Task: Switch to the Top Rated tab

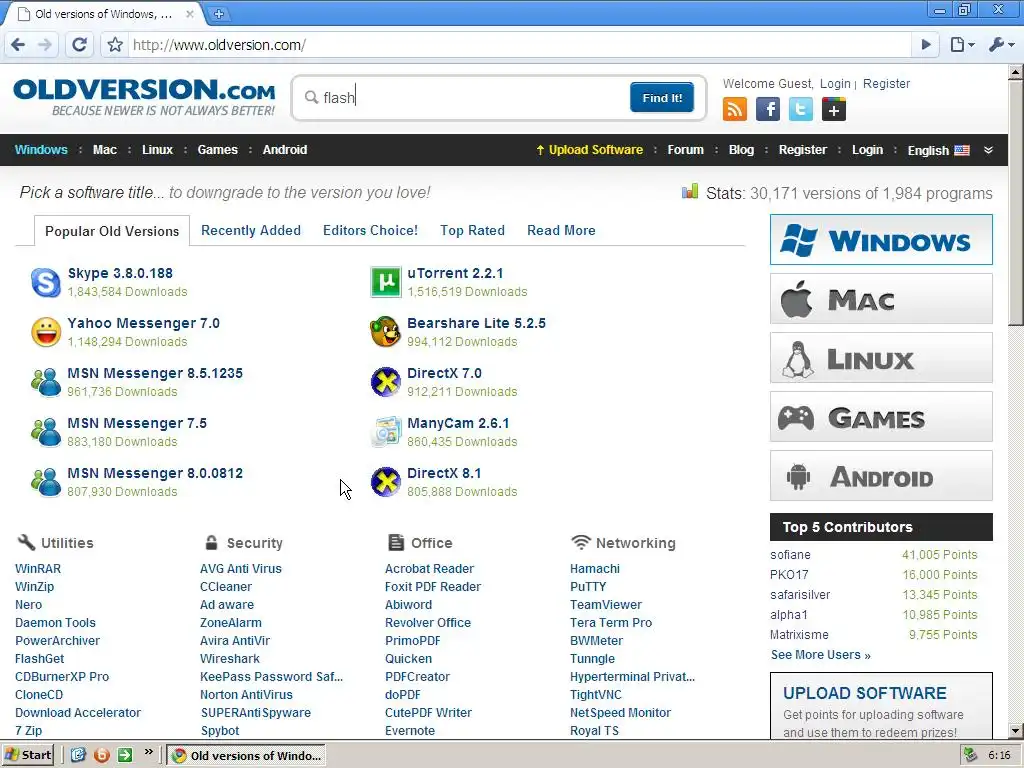Action: coord(472,231)
